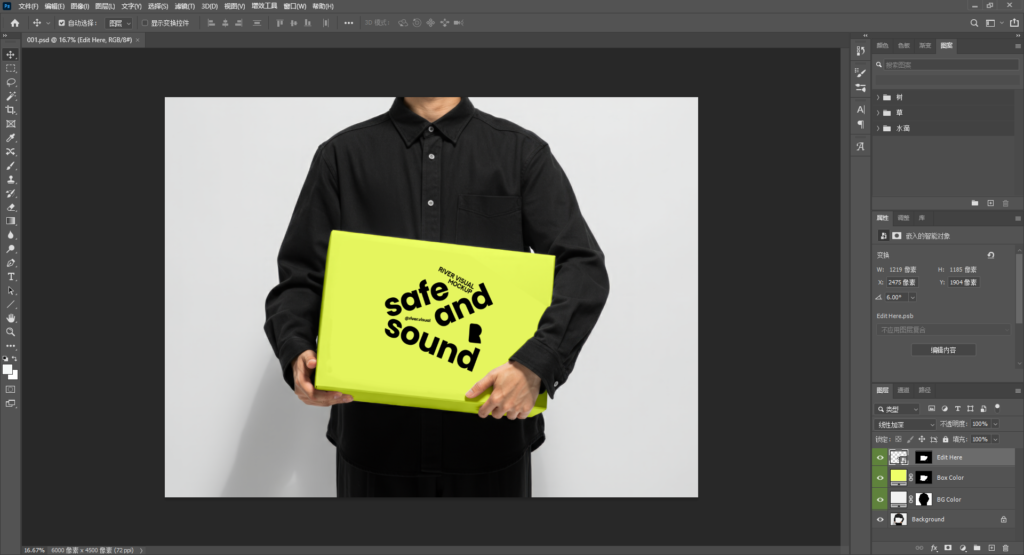Open the 图像(I) menu
The height and width of the screenshot is (555, 1024).
point(80,6)
